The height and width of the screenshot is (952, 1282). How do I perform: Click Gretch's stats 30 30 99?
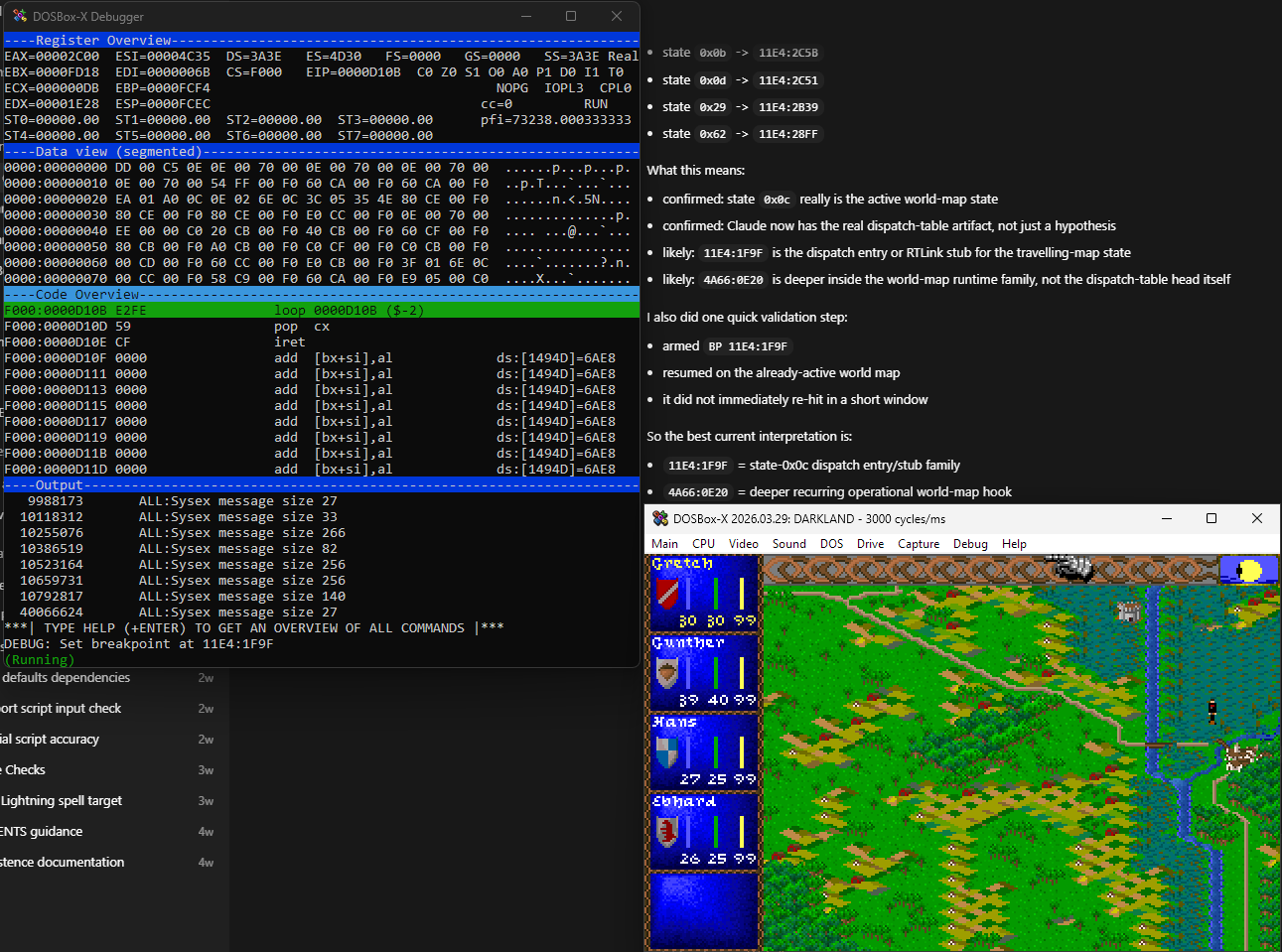click(717, 620)
